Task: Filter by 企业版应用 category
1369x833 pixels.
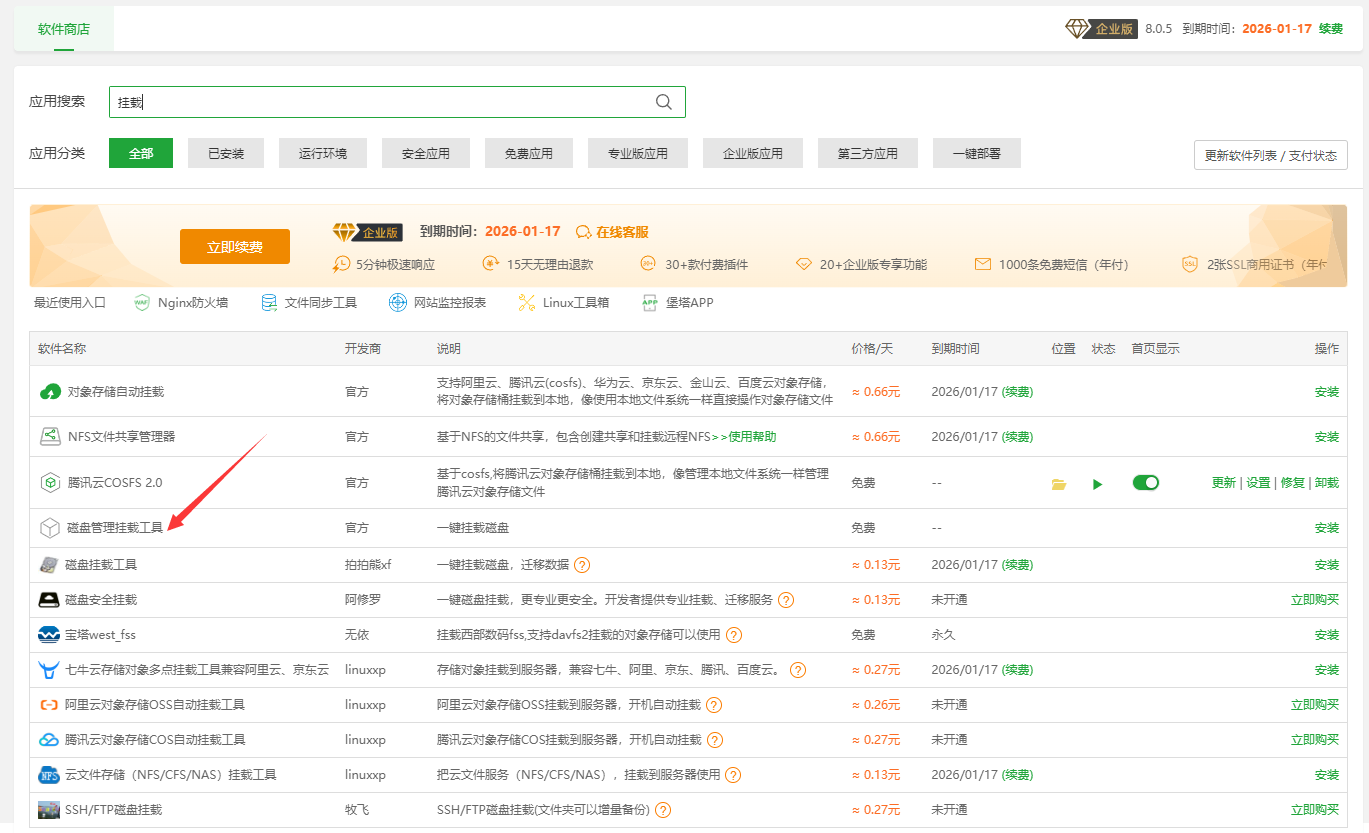Action: pos(753,153)
